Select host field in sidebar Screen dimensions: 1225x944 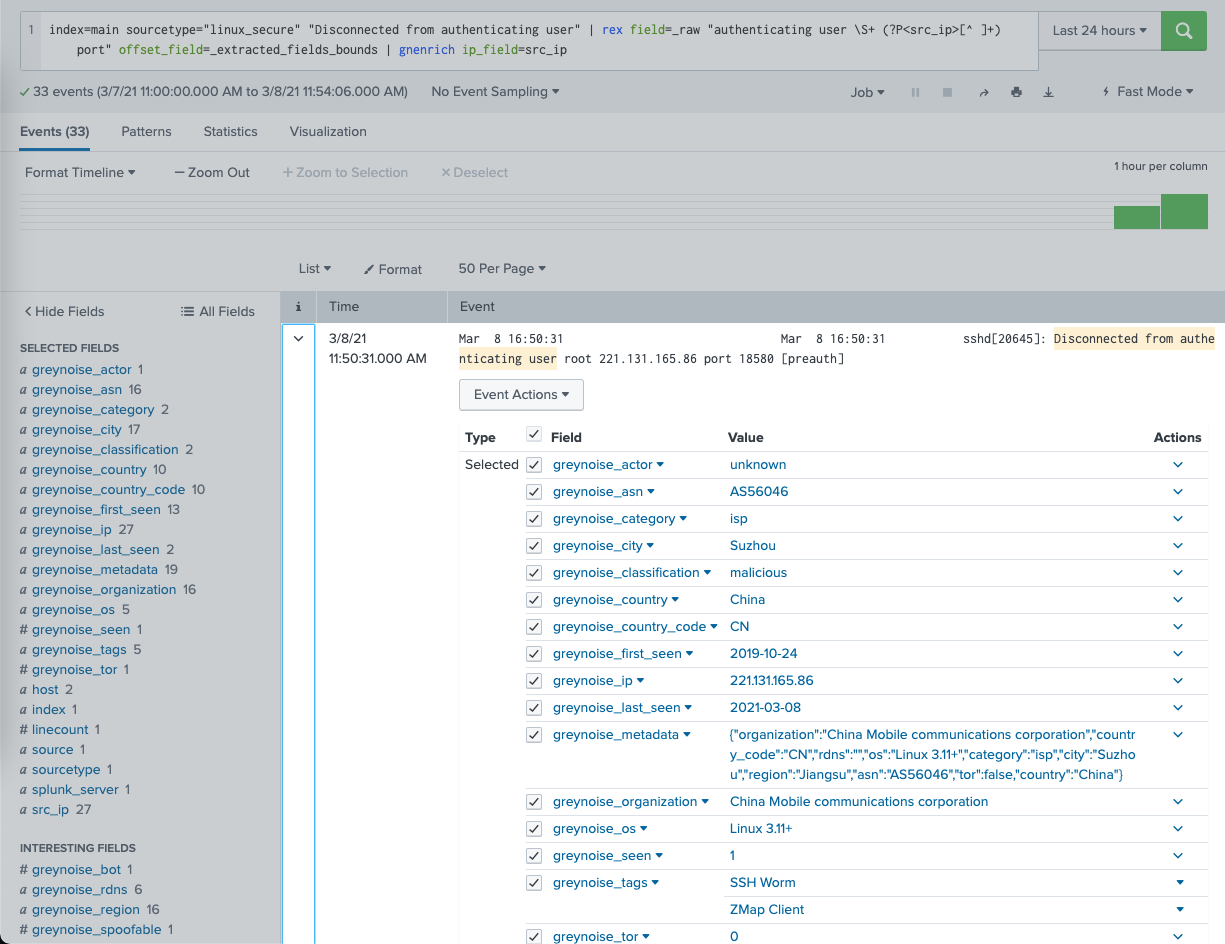(45, 690)
